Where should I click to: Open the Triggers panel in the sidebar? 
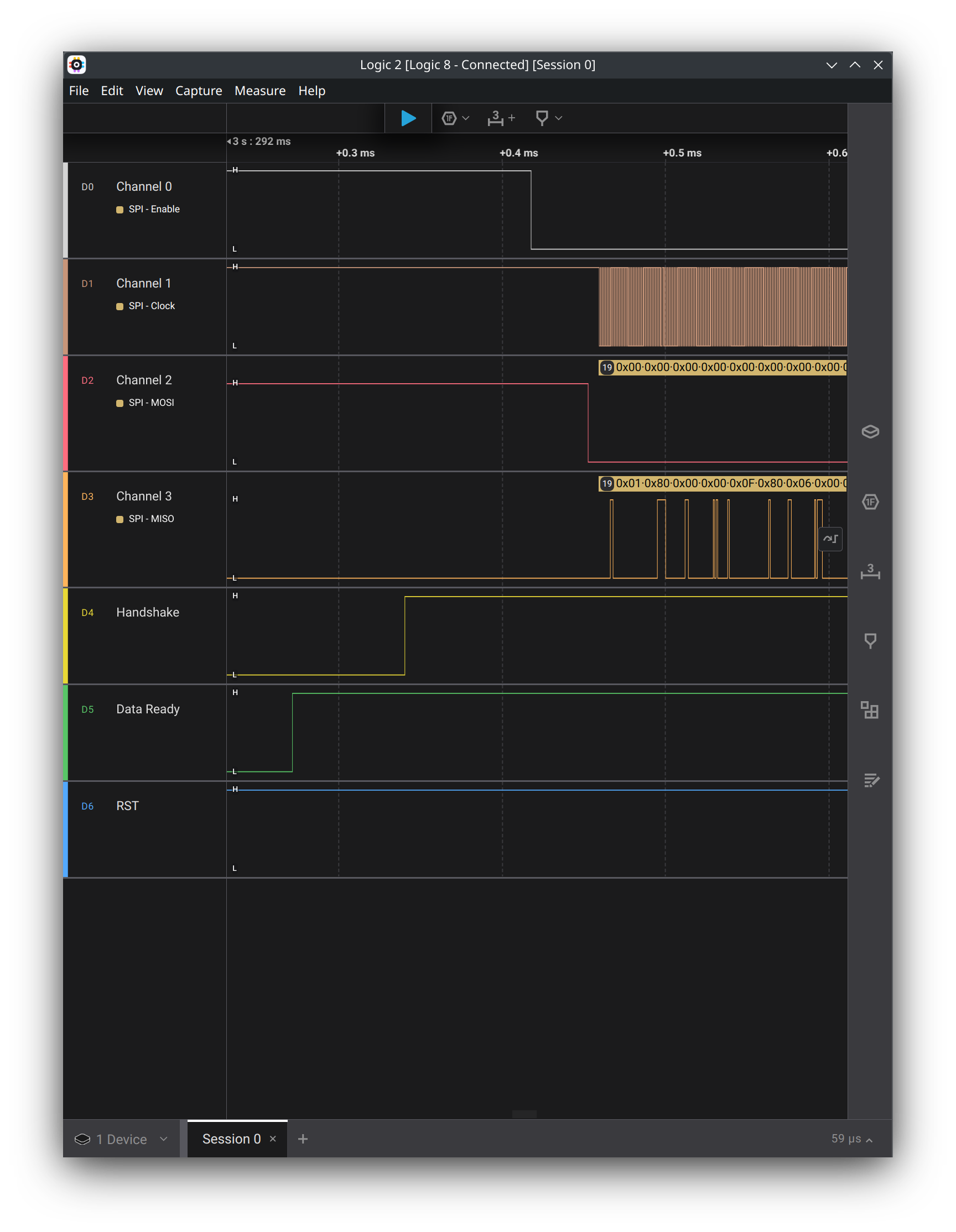pyautogui.click(x=870, y=640)
